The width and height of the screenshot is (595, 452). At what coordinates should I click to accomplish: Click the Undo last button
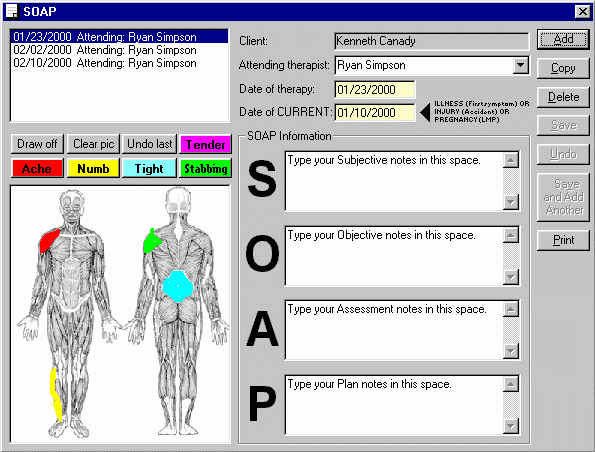150,144
